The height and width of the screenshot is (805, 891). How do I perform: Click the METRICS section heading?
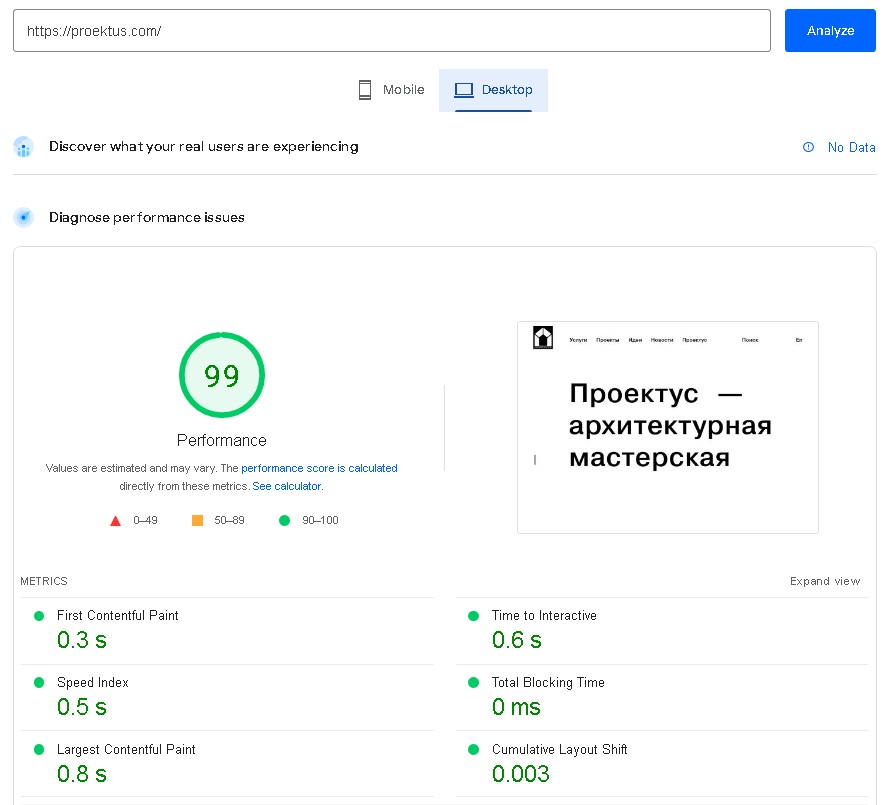[x=44, y=581]
